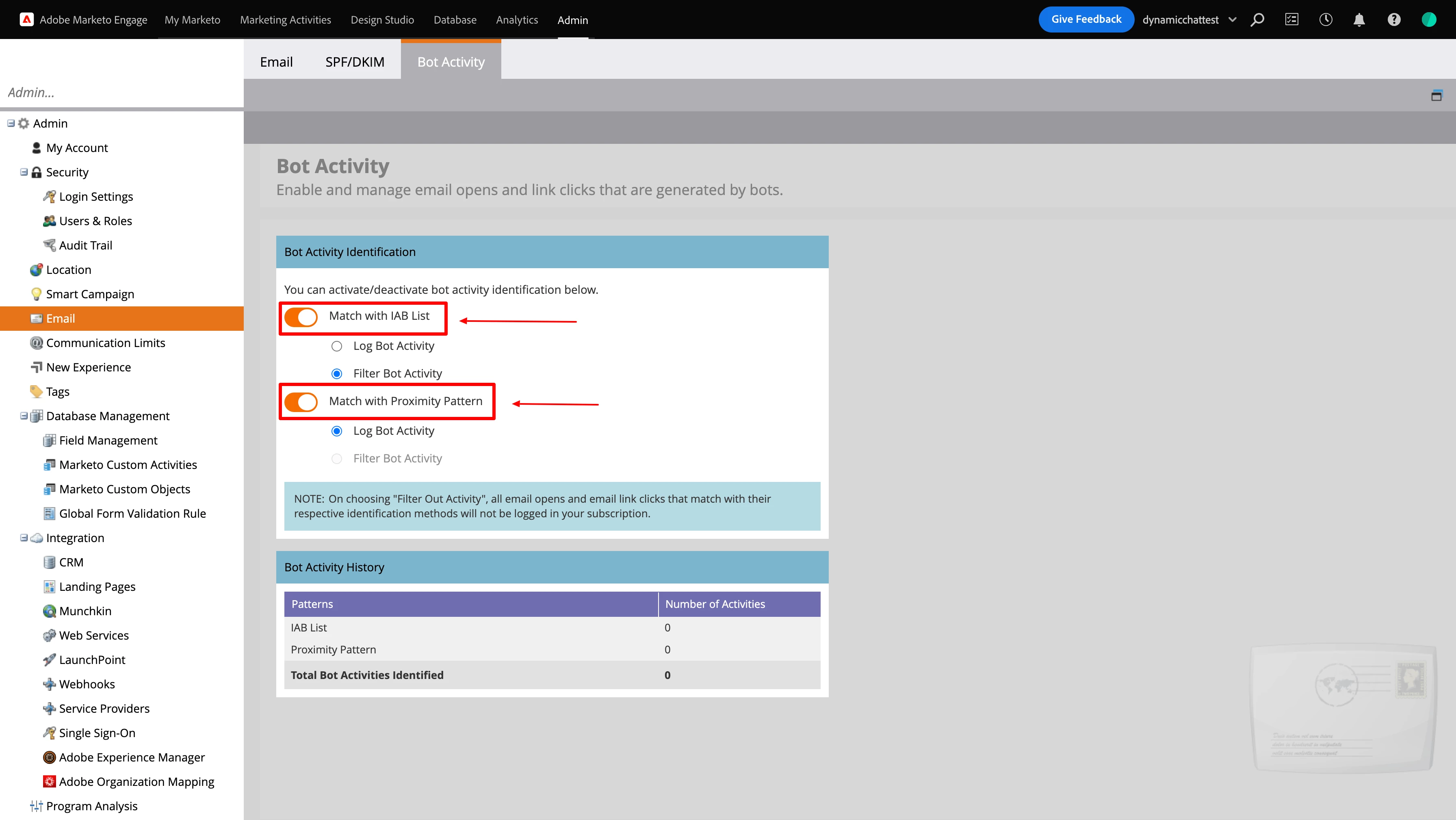This screenshot has width=1456, height=820.
Task: Switch to the SPF/DKIM tab
Action: 354,62
